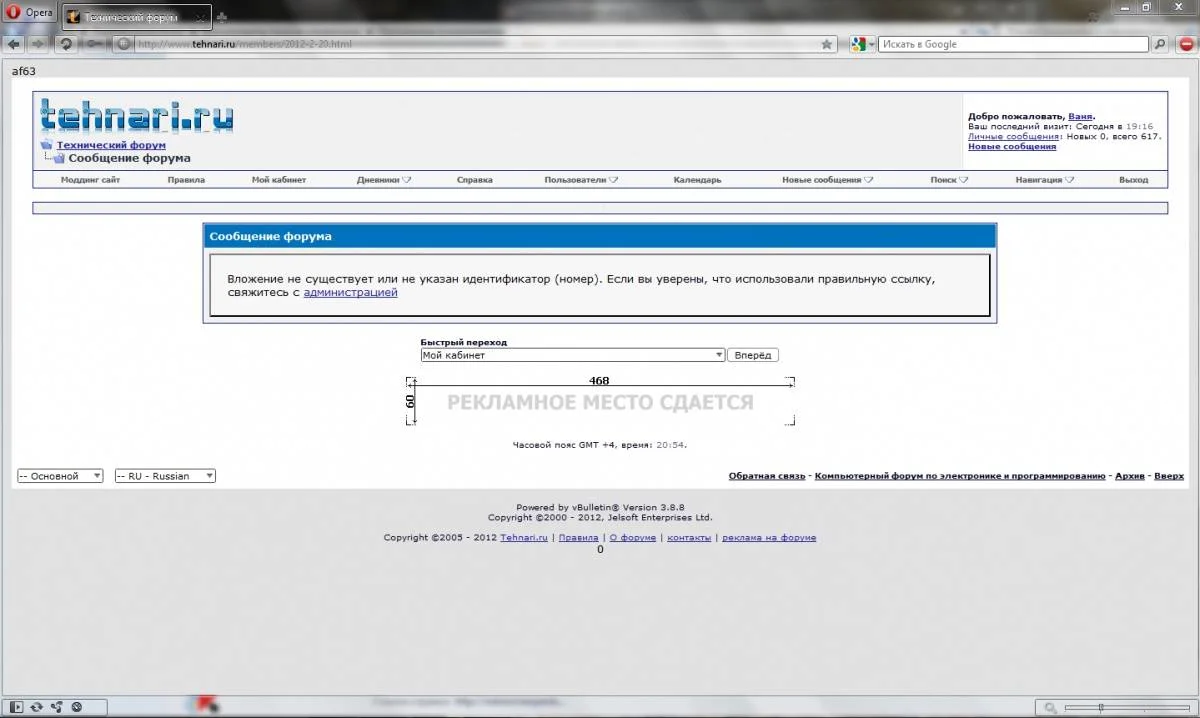Open the Основной style selector dropdown
The height and width of the screenshot is (718, 1200).
60,476
